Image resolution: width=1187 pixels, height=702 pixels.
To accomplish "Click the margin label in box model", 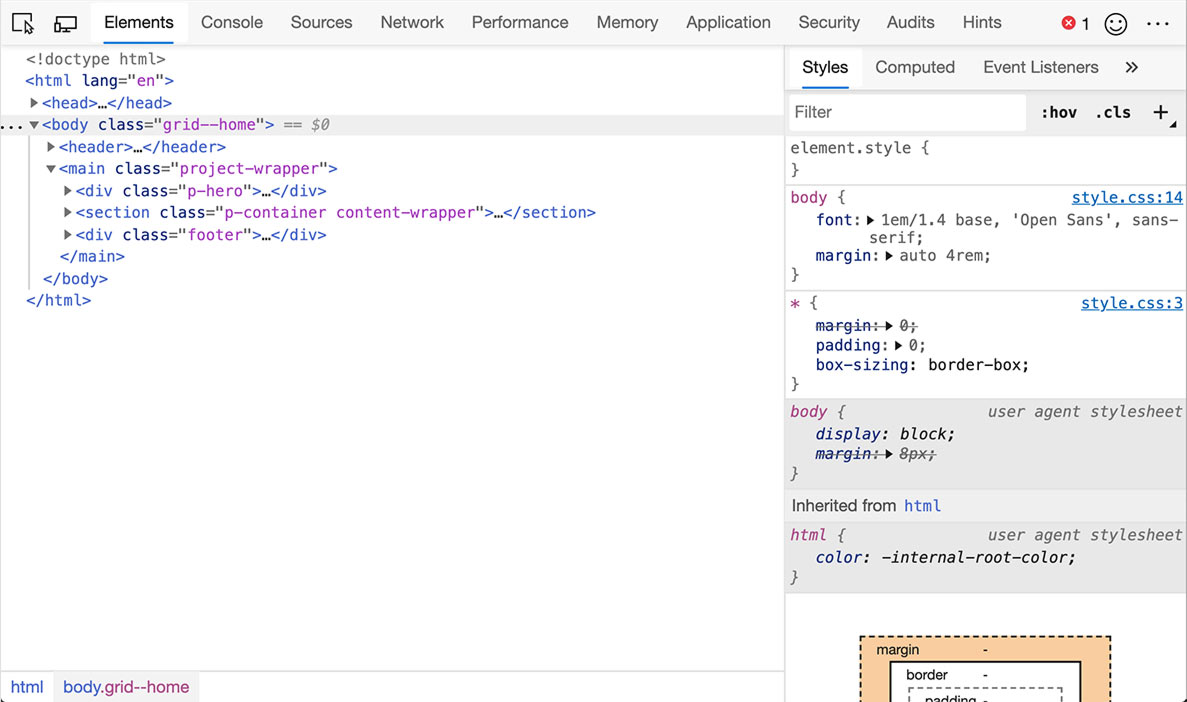I will pyautogui.click(x=897, y=650).
